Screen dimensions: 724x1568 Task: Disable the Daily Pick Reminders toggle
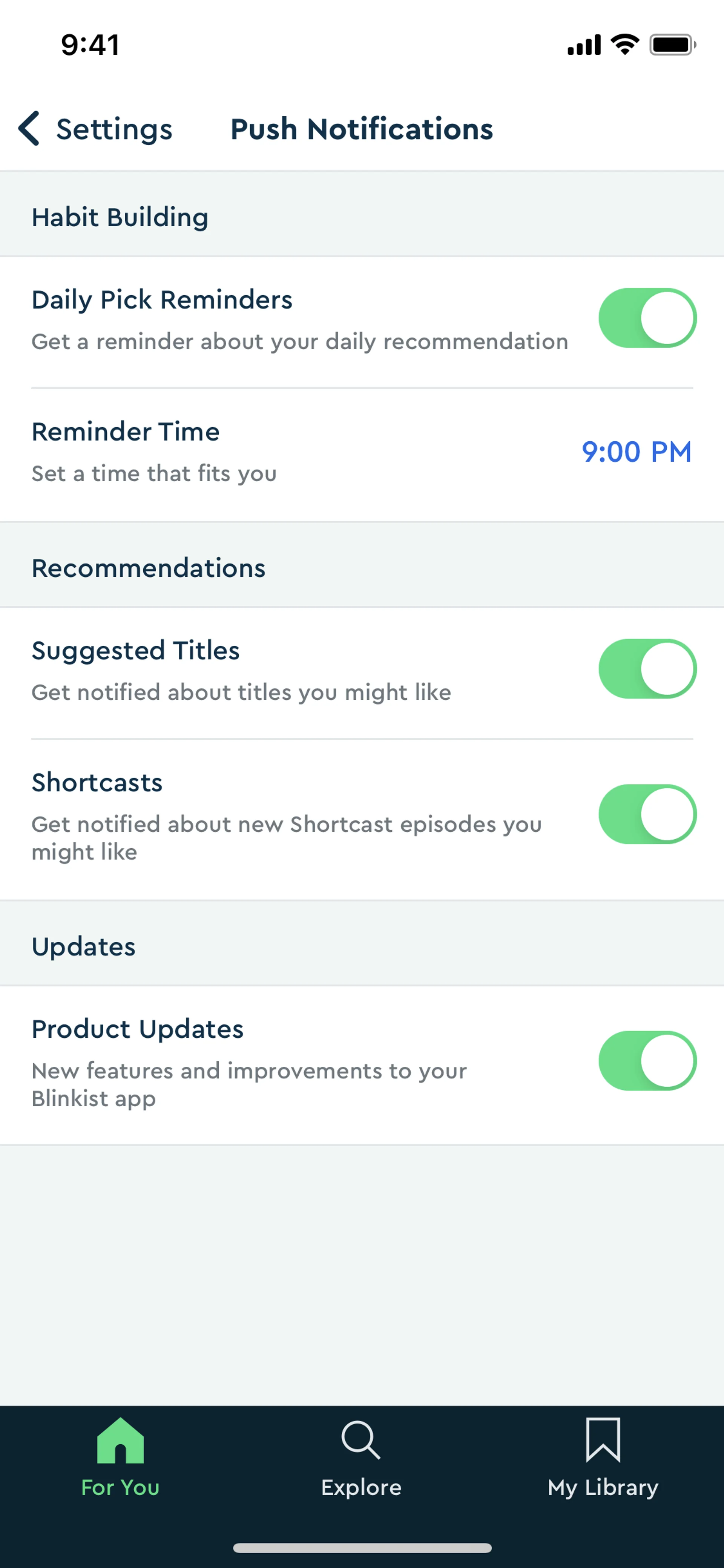pyautogui.click(x=647, y=318)
